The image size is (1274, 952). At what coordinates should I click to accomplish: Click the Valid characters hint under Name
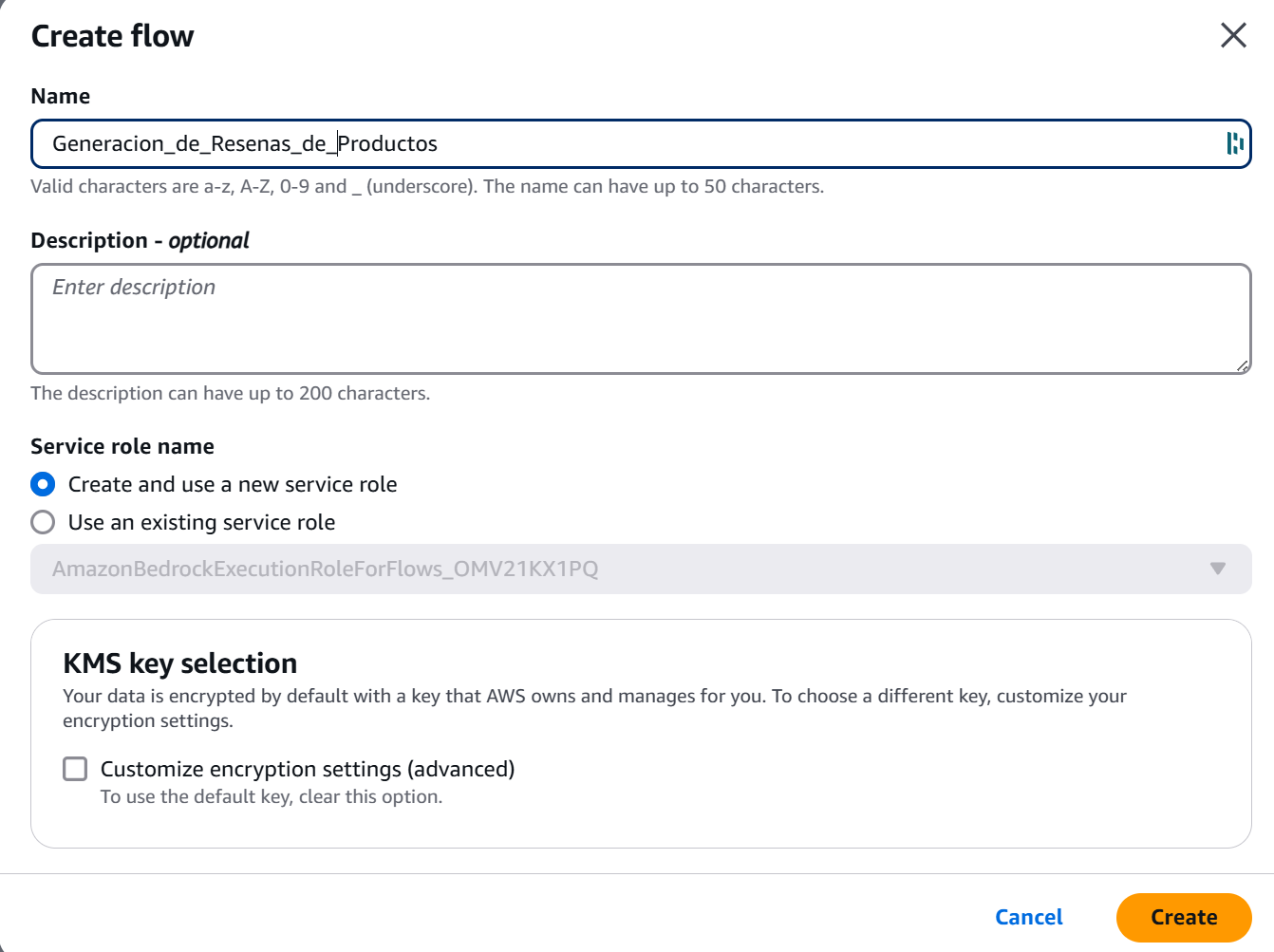(x=426, y=186)
